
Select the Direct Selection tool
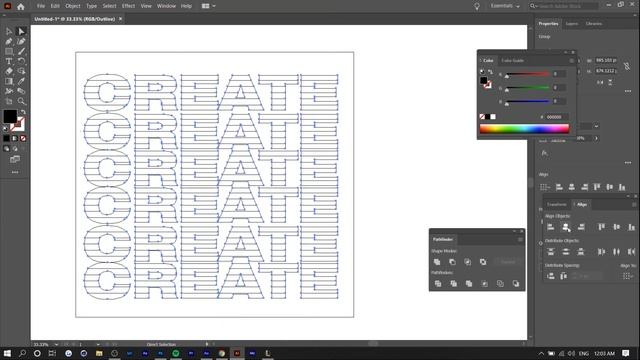pyautogui.click(x=21, y=31)
